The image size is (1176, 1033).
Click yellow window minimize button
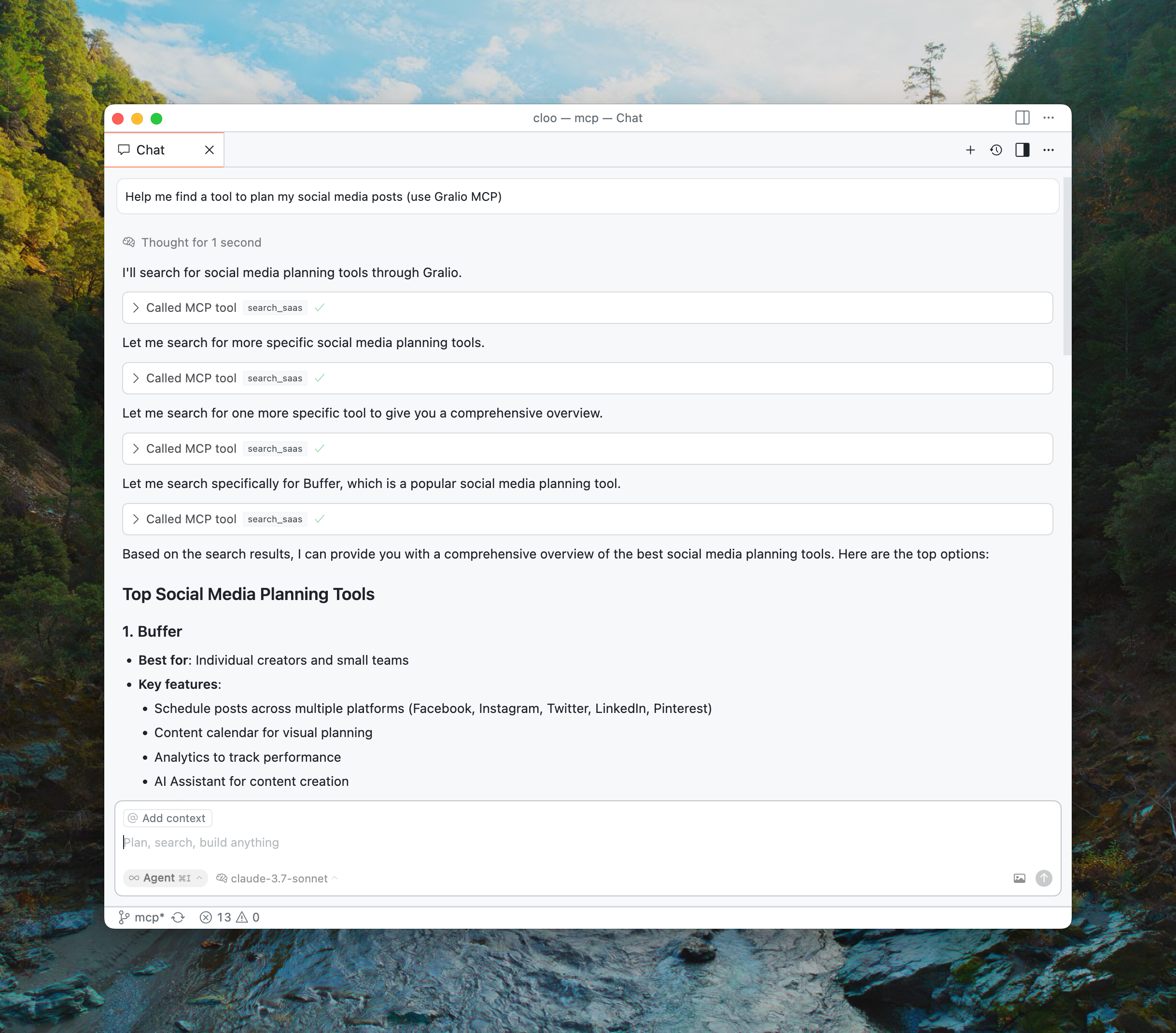coord(137,118)
